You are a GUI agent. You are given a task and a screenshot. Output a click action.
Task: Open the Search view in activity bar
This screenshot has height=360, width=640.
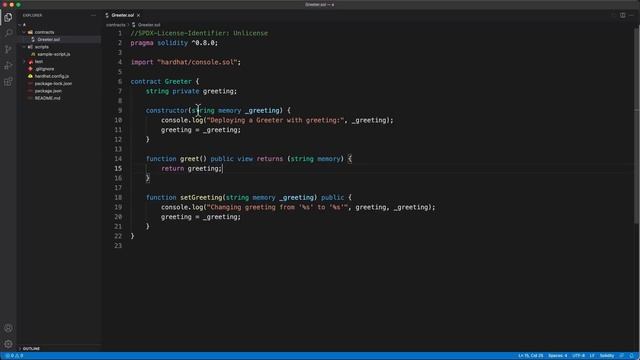[8, 33]
